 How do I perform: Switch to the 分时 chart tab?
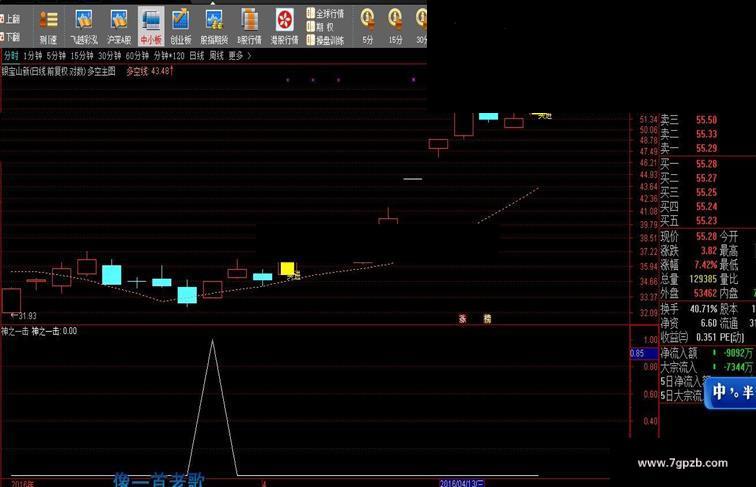coord(11,56)
